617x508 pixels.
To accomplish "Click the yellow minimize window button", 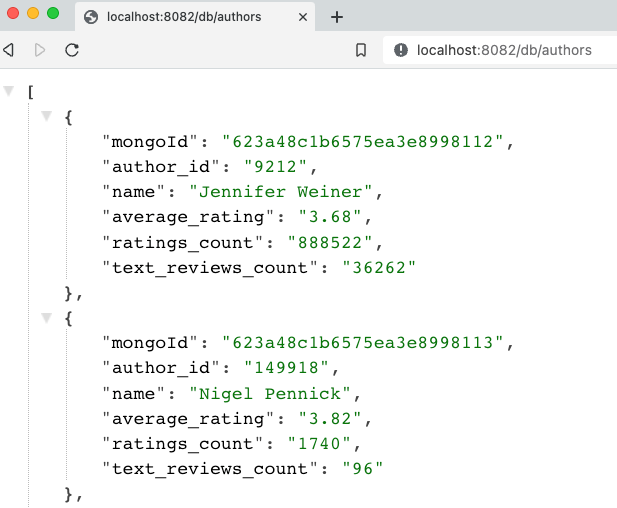I will 33,13.
